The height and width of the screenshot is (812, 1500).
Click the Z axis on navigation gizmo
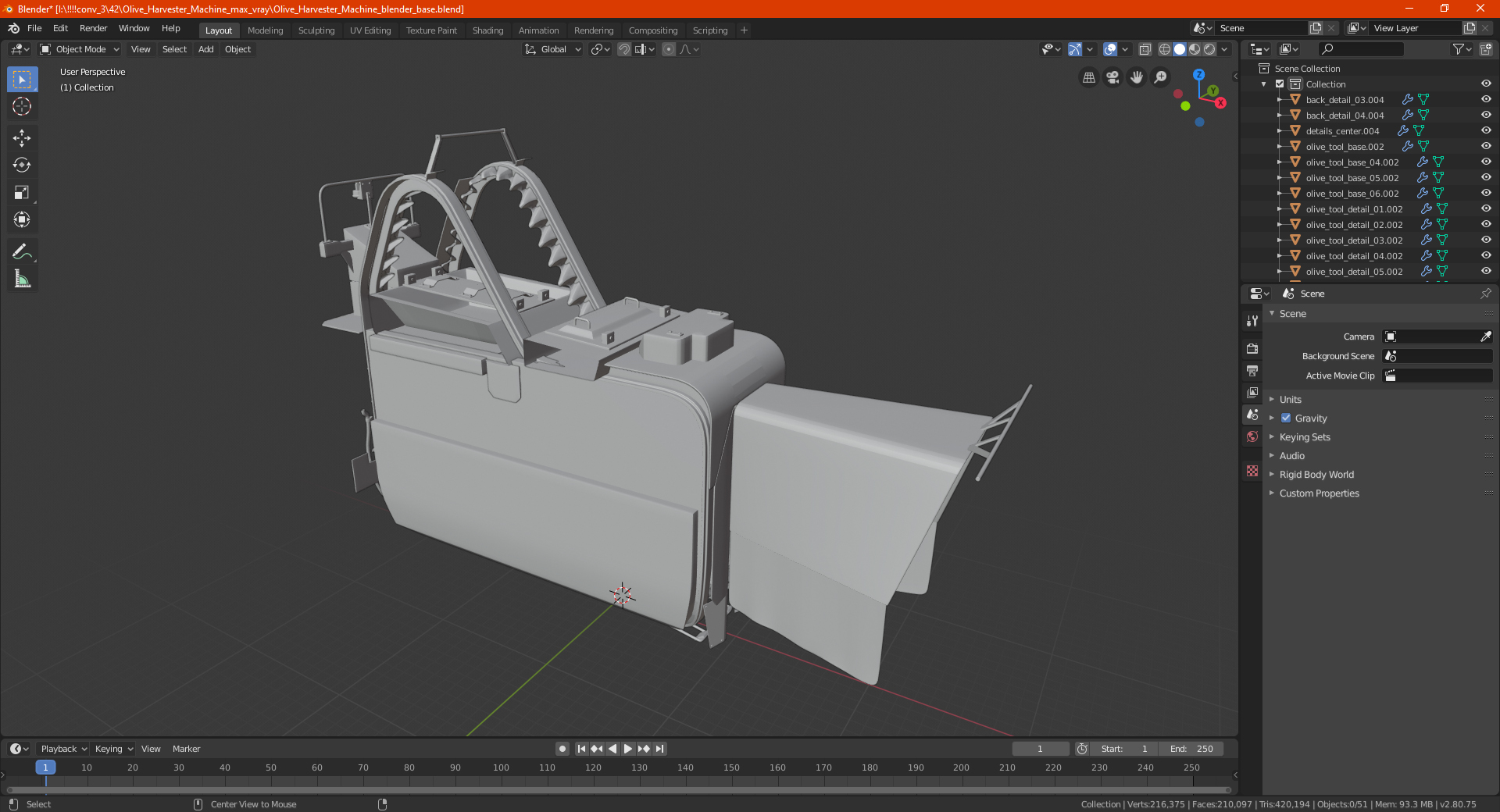pyautogui.click(x=1198, y=75)
